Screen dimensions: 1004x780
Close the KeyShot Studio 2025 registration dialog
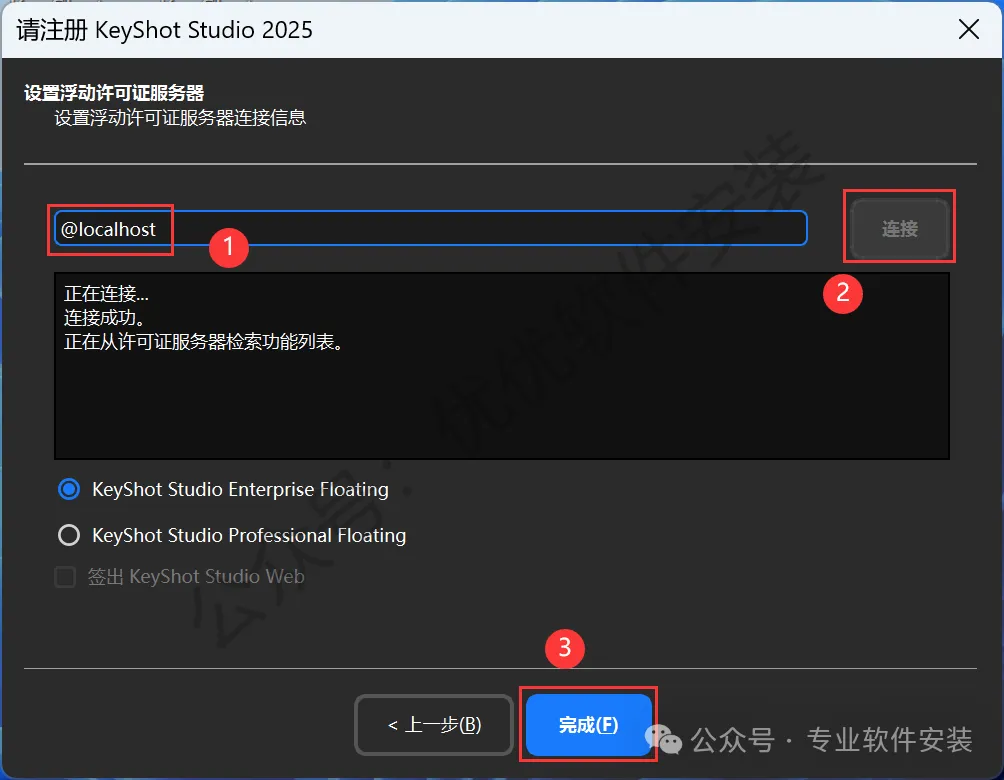[x=968, y=29]
